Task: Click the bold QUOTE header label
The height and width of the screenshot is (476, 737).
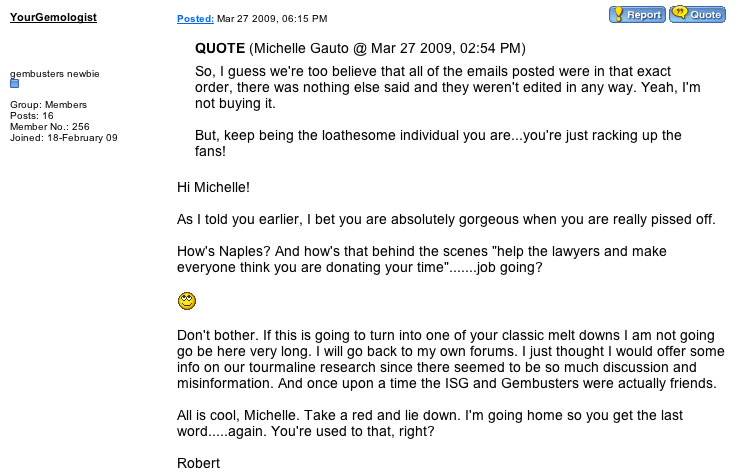Action: coord(220,48)
